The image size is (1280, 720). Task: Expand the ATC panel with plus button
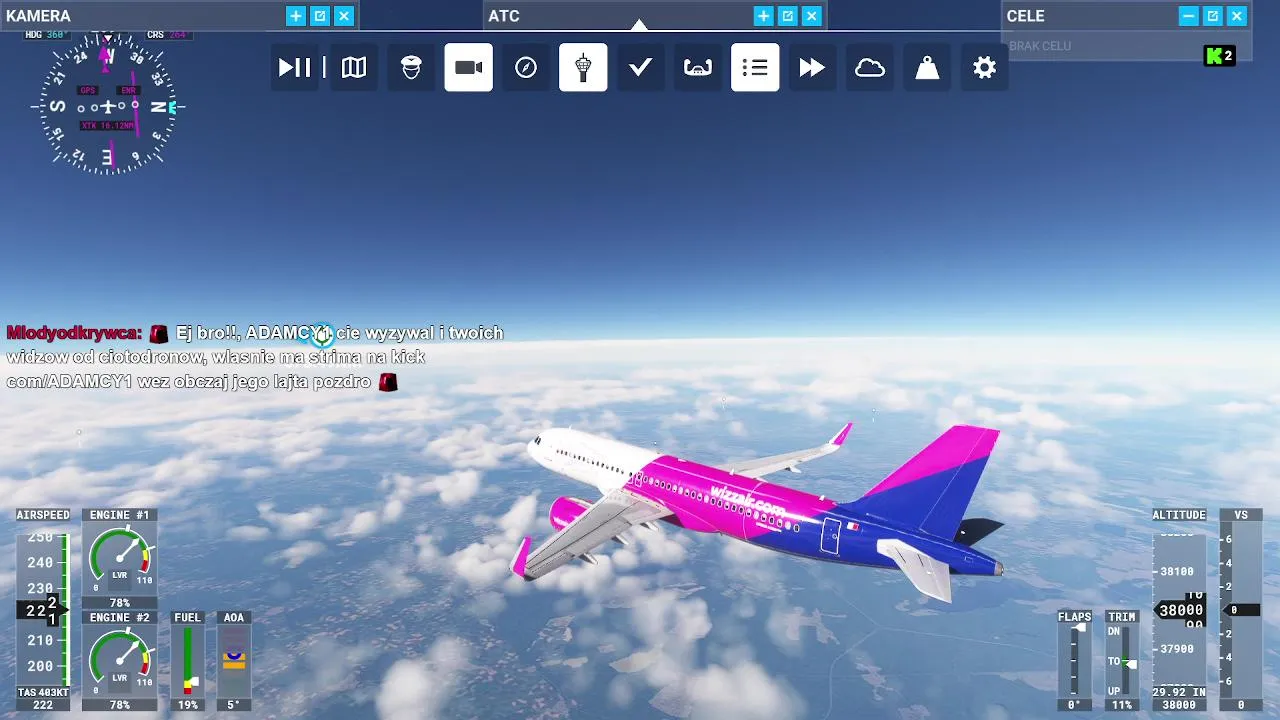(x=763, y=16)
